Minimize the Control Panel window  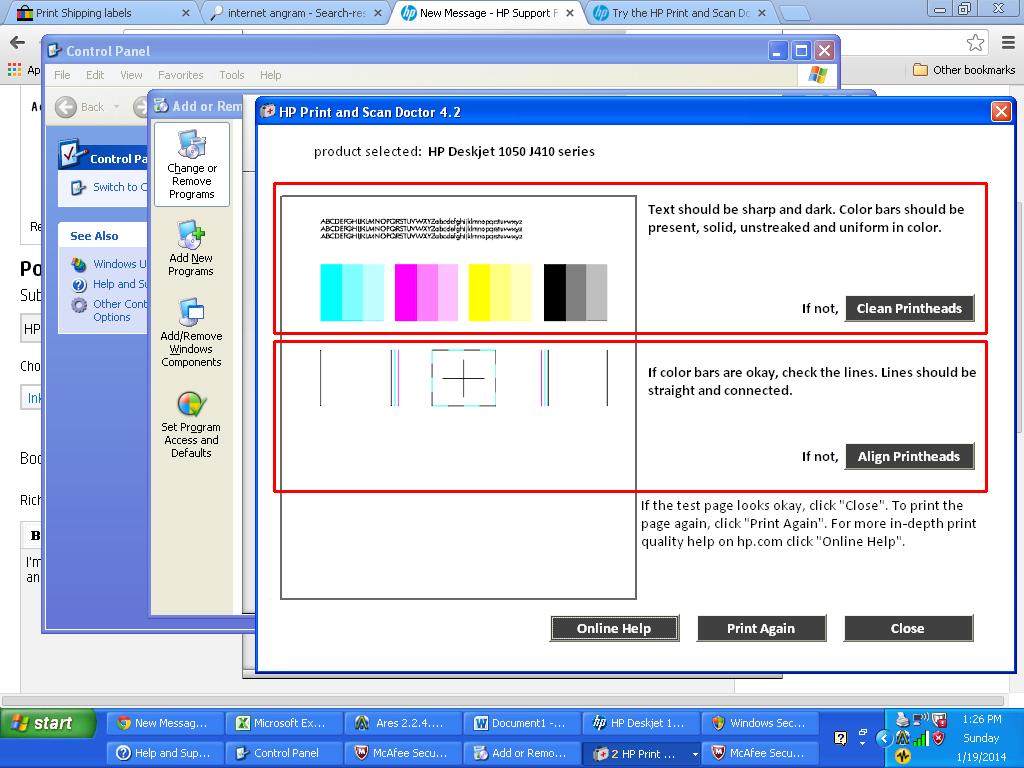click(777, 51)
